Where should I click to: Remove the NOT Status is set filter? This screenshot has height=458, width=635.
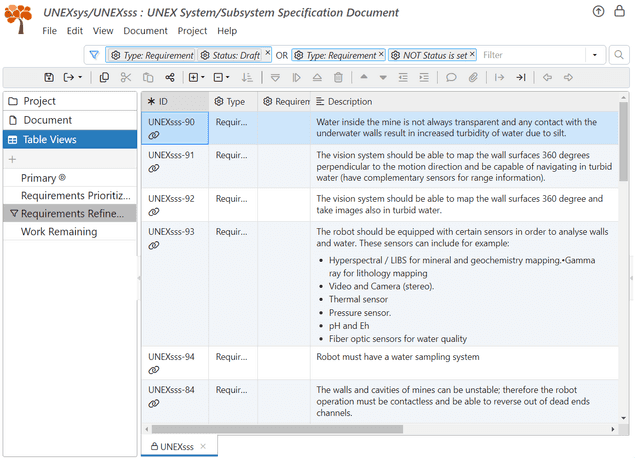(x=472, y=53)
